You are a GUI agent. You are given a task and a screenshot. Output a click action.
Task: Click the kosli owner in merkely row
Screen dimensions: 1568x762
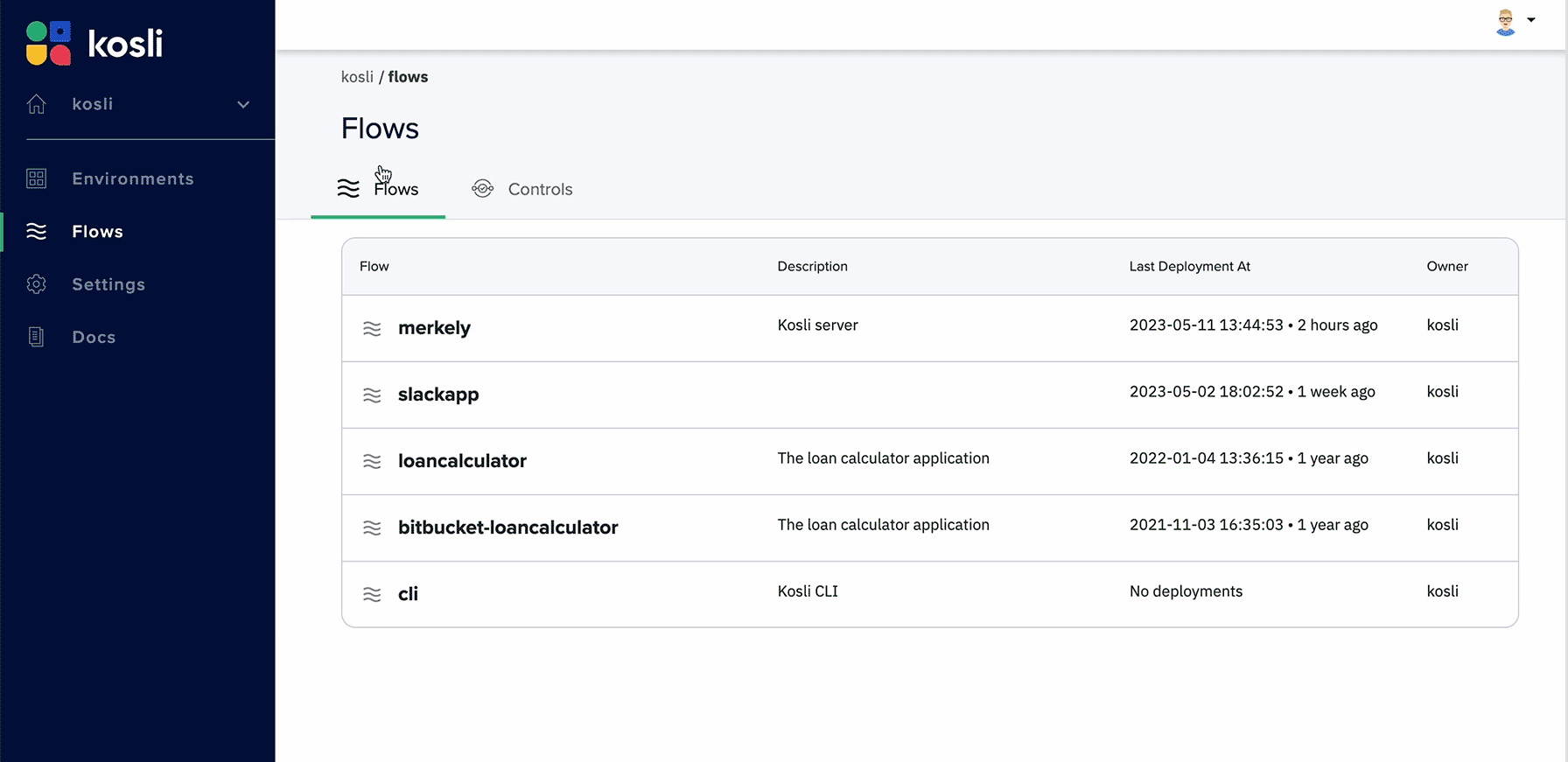[1442, 325]
